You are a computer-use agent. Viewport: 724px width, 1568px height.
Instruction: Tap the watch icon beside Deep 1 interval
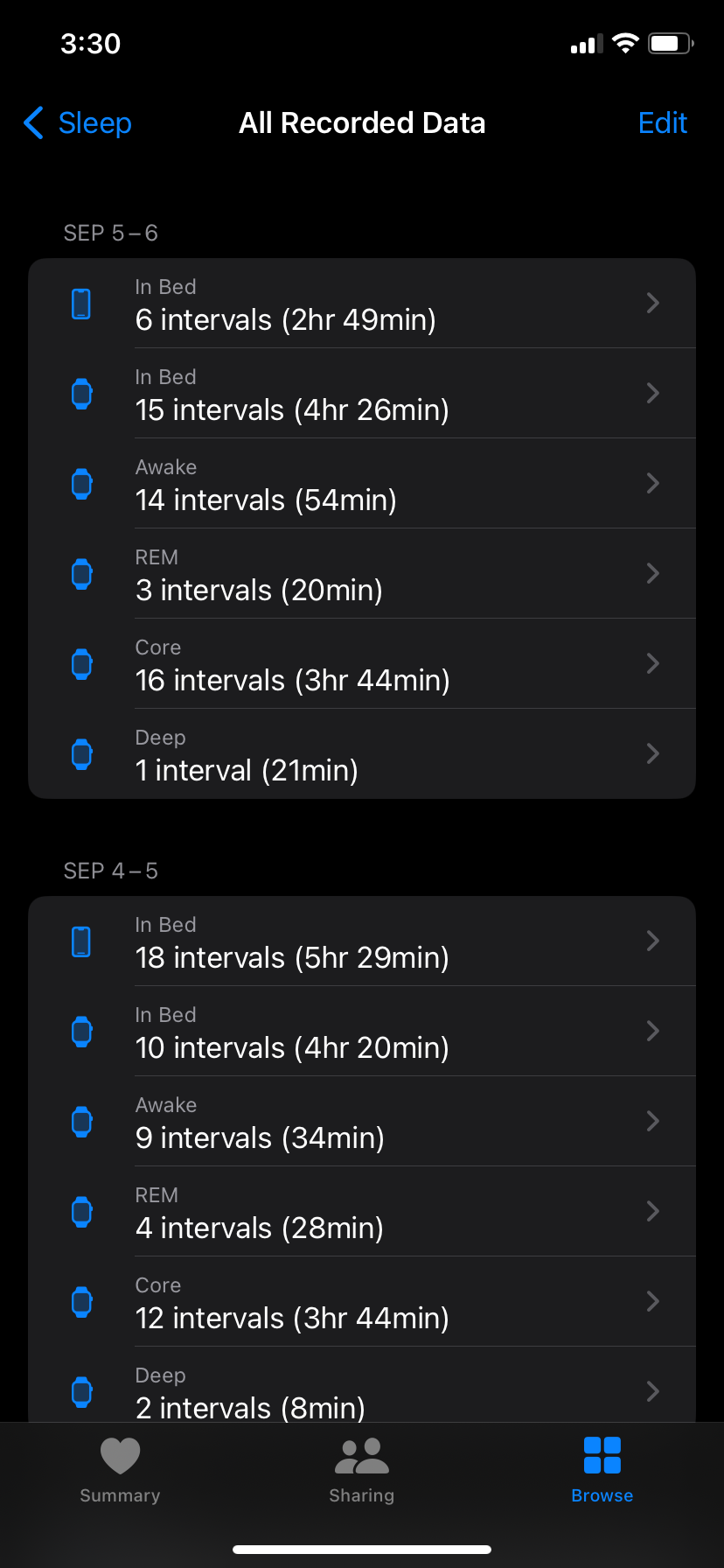pyautogui.click(x=81, y=754)
